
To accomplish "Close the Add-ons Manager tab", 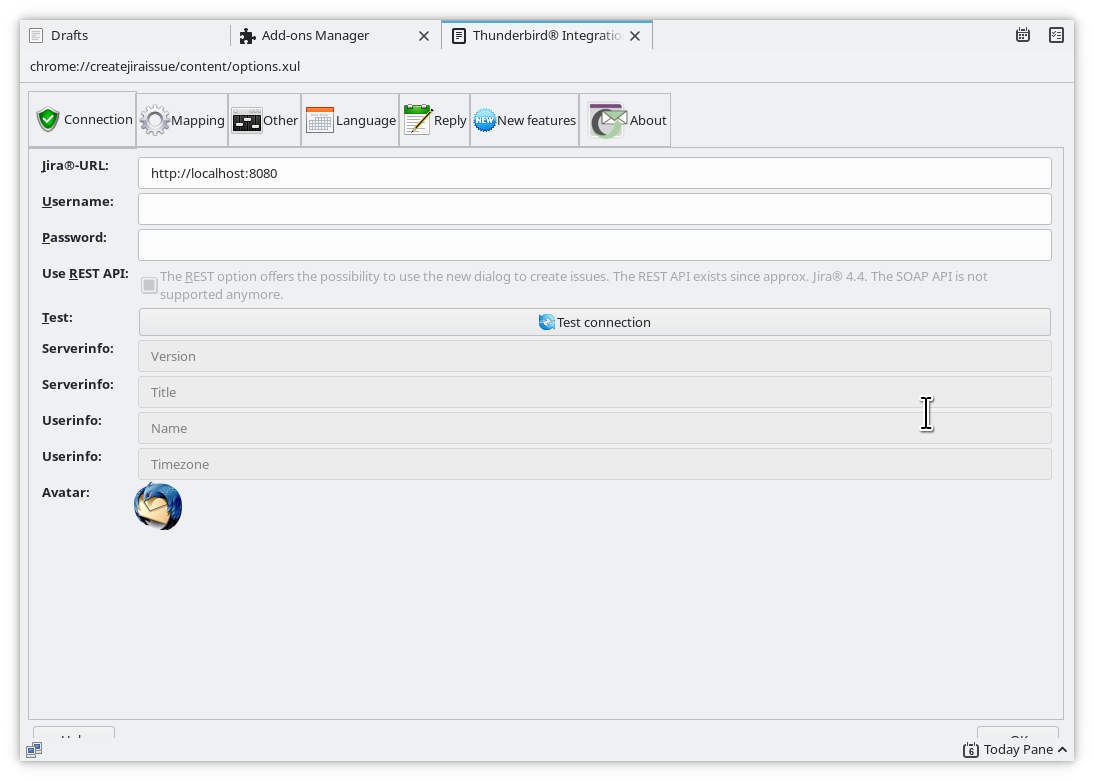I will (423, 35).
